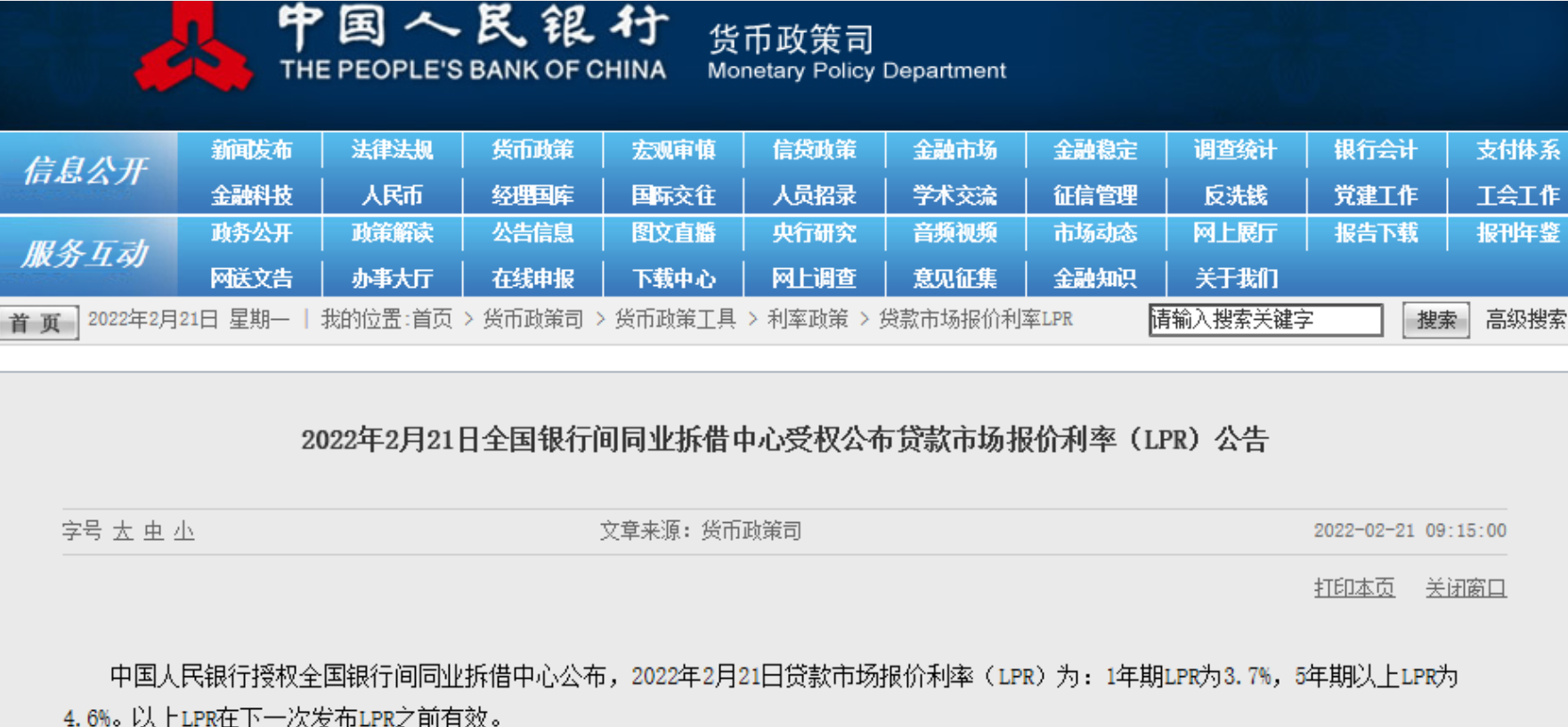The image size is (1568, 727).
Task: Click 关闭窗口 to close window
Action: 1465,588
